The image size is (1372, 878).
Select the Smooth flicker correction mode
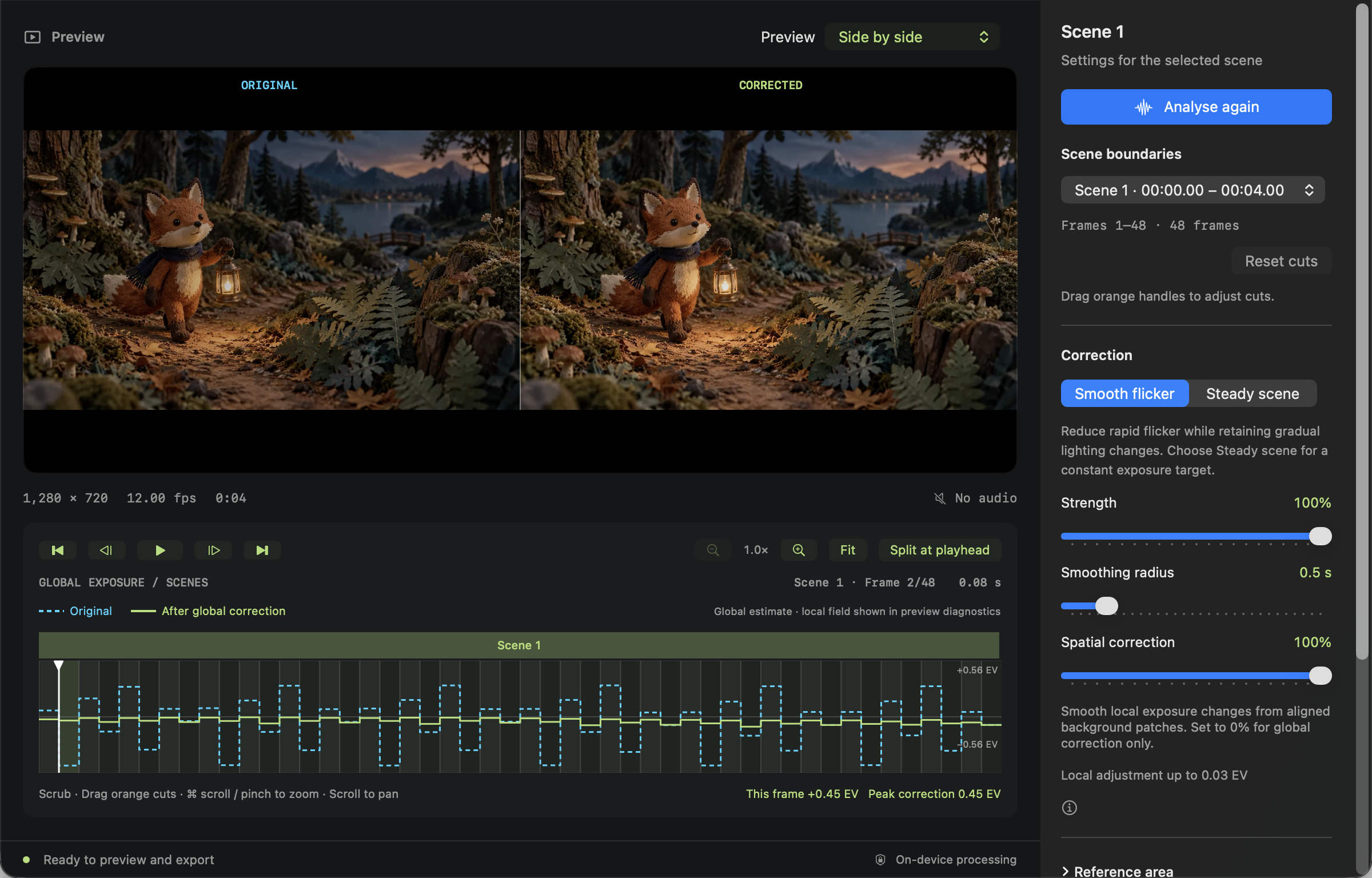pos(1124,393)
